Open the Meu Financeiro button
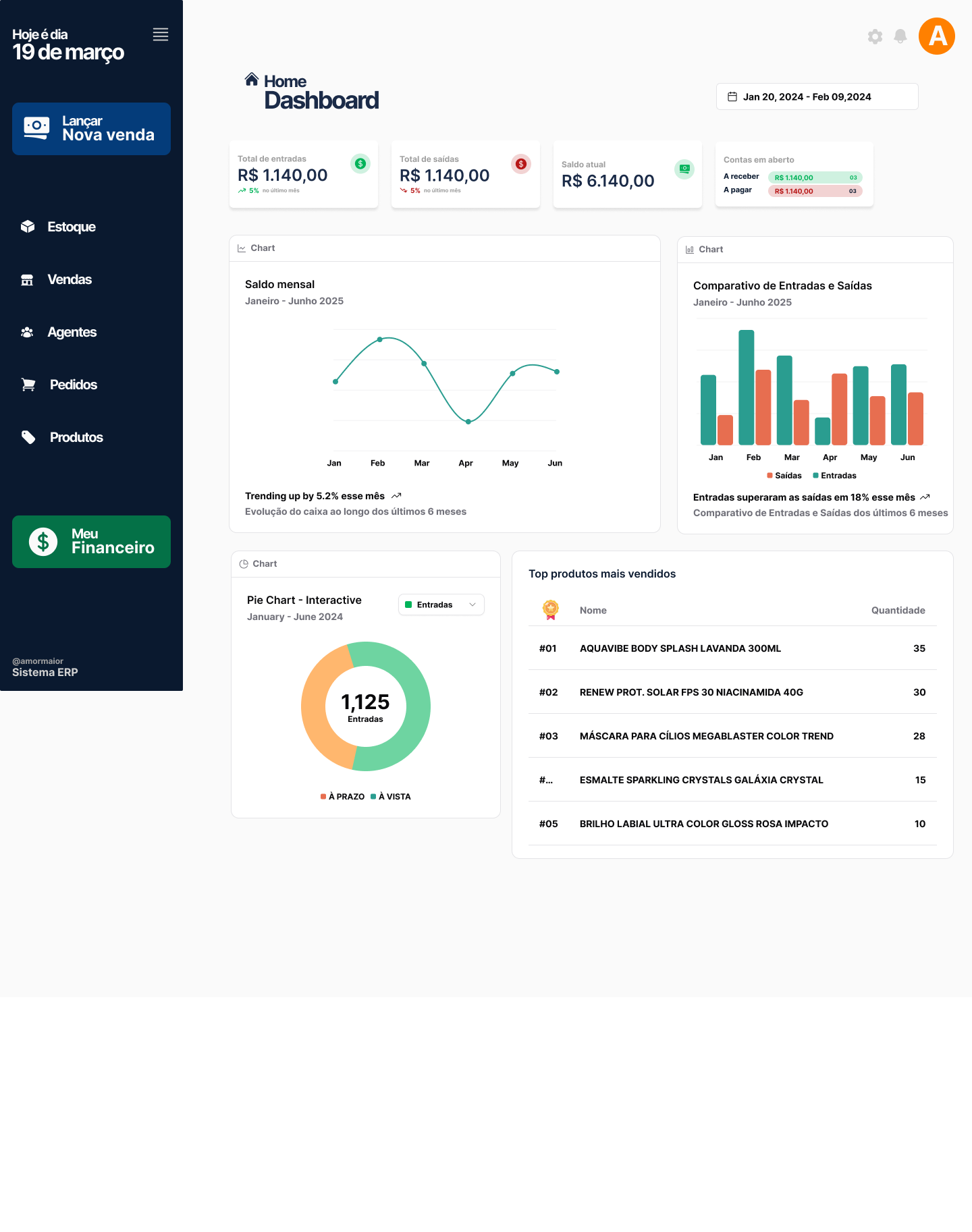 click(91, 542)
